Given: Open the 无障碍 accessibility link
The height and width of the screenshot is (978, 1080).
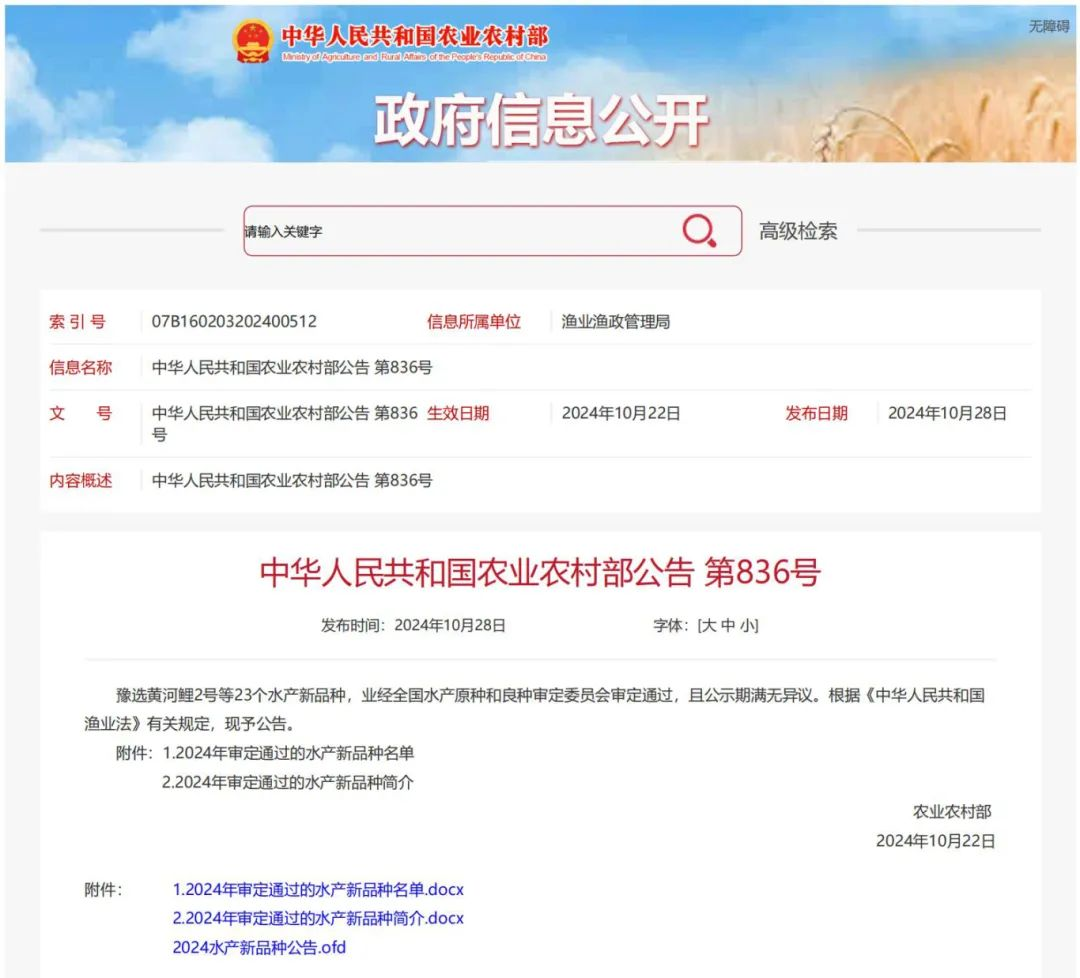Looking at the screenshot, I should [1049, 26].
